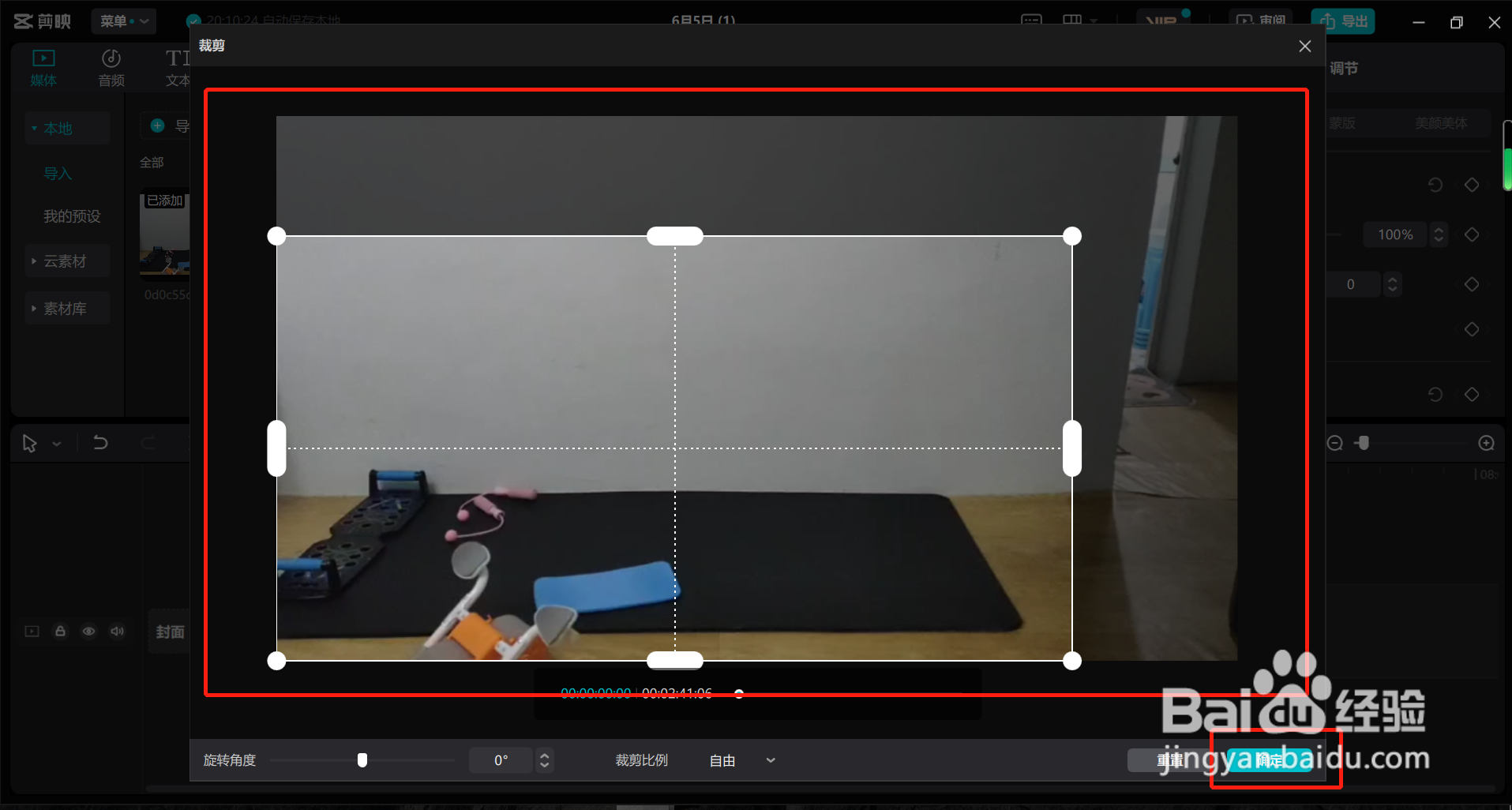Mute the track with speaker icon

(117, 631)
